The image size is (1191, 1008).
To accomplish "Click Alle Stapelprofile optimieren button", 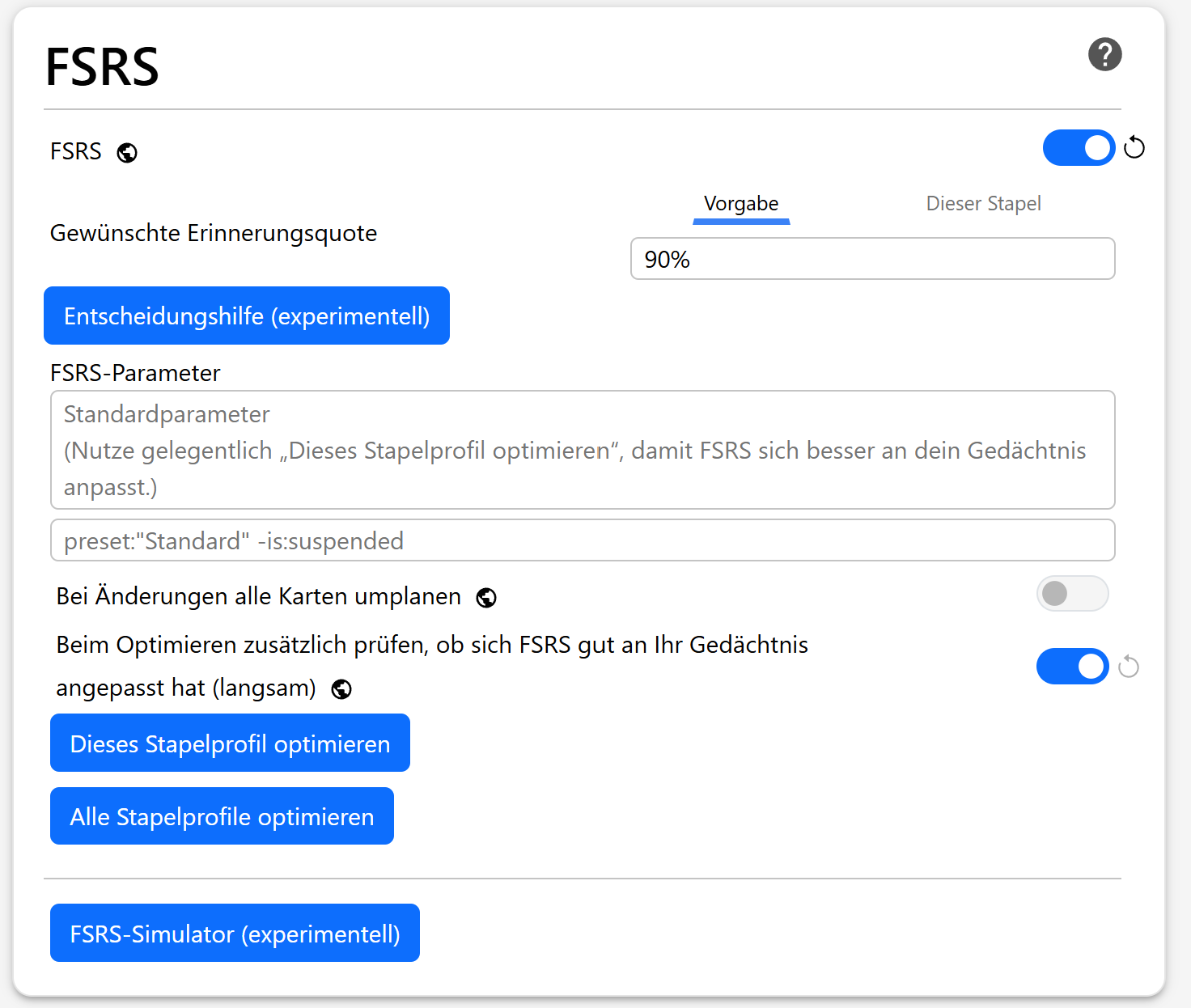I will tap(222, 815).
